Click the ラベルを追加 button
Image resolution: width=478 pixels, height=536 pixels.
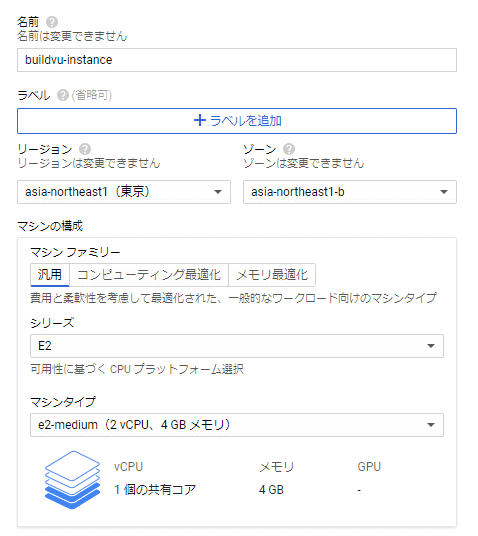237,121
